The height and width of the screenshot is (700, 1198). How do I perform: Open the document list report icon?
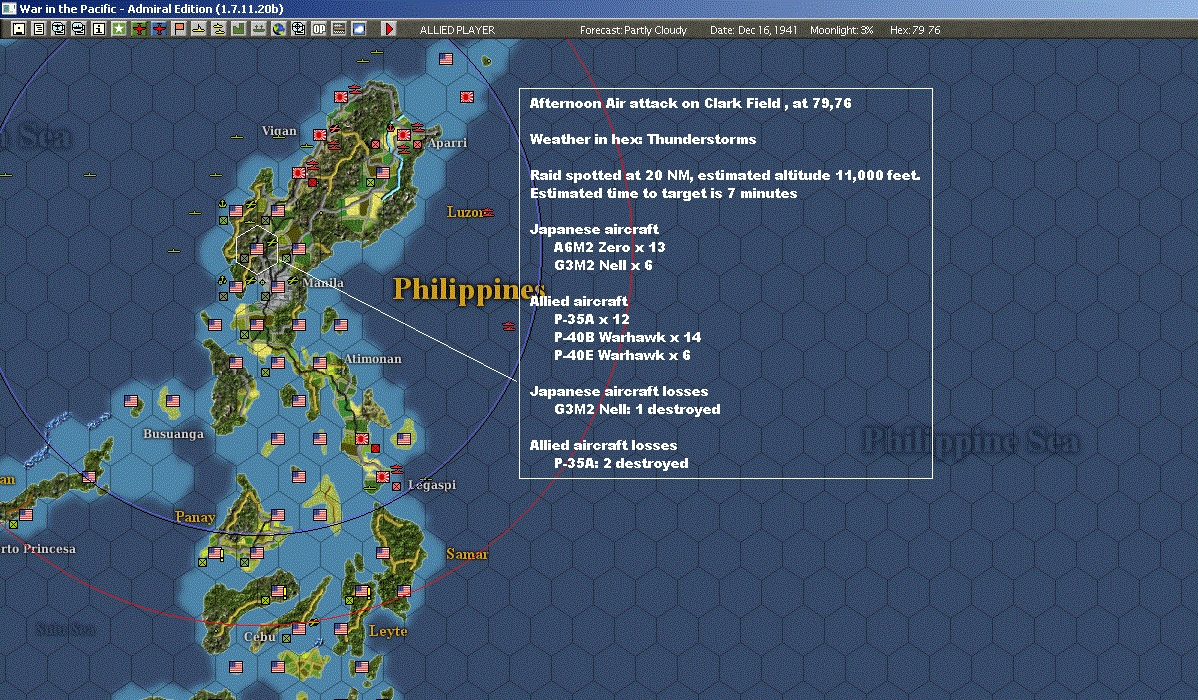click(39, 29)
